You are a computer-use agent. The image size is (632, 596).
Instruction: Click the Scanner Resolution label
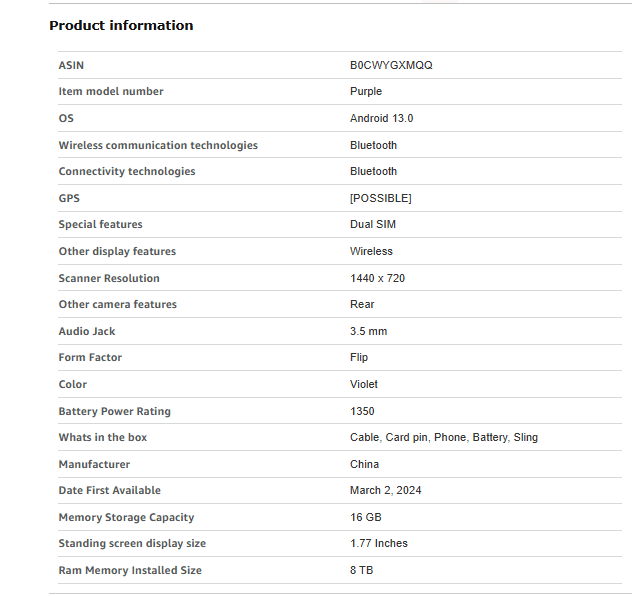109,278
